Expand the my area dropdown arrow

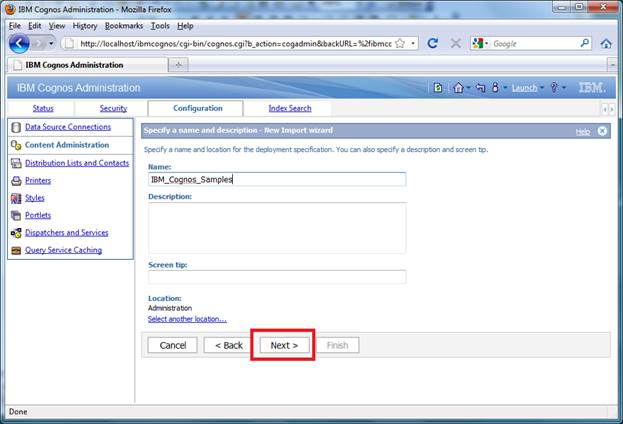point(505,87)
